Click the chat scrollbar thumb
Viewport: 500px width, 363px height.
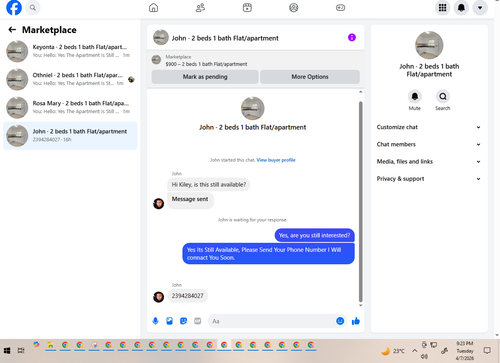click(x=360, y=202)
